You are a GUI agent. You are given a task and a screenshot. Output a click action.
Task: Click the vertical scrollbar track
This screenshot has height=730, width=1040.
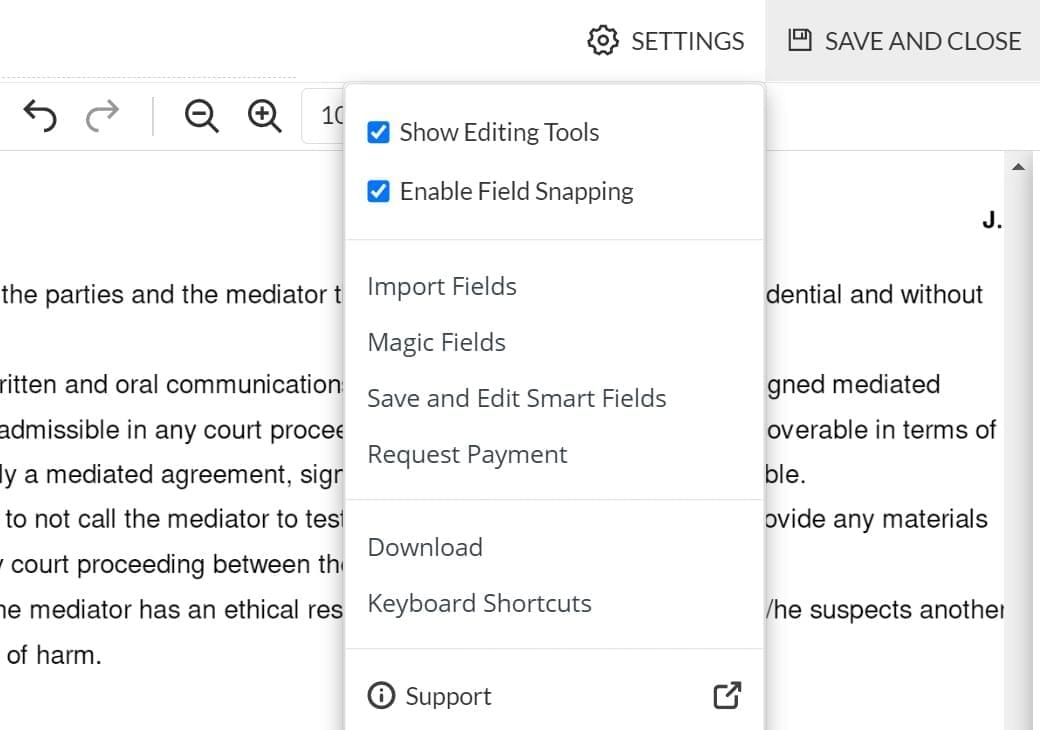pos(1019,450)
